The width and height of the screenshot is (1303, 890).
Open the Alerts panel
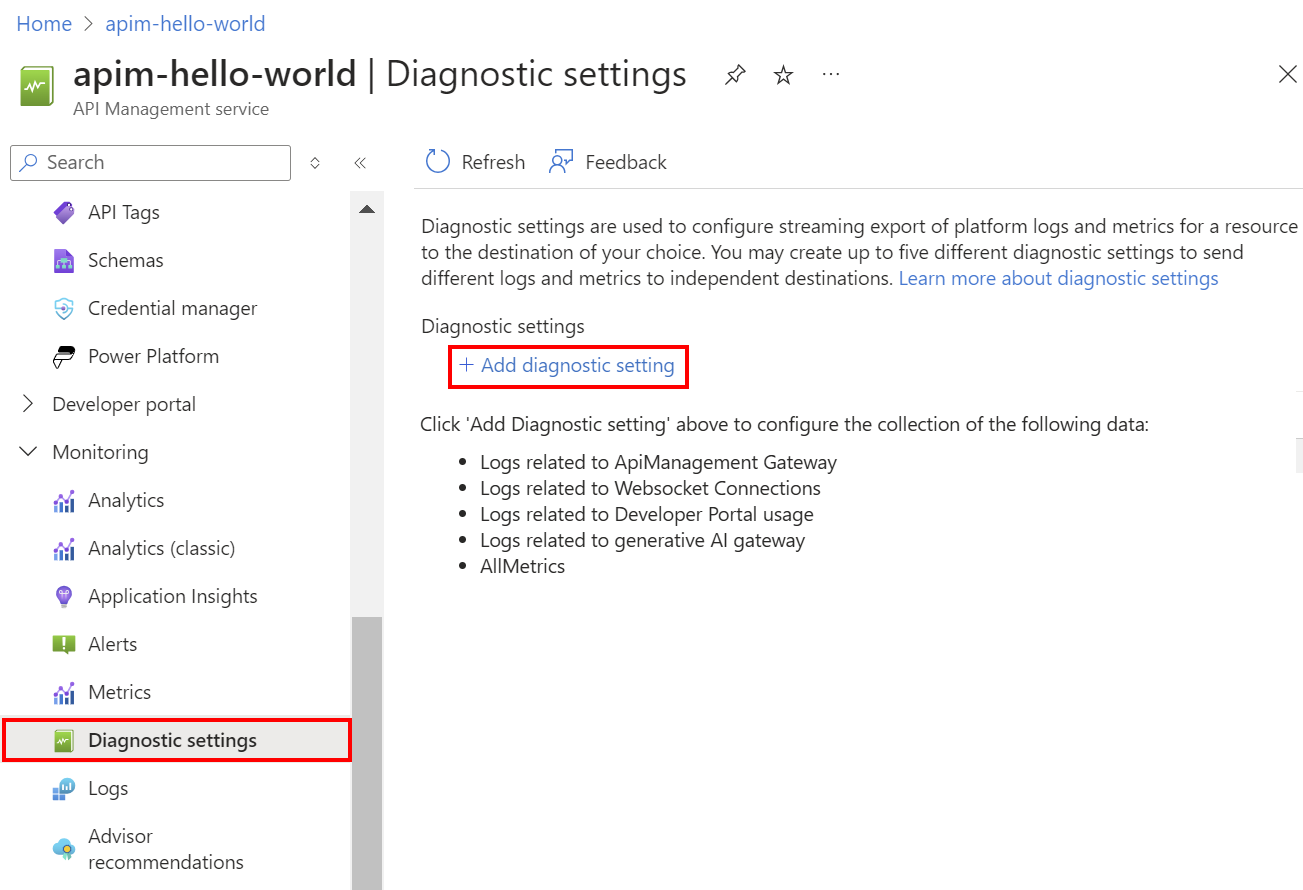(114, 644)
